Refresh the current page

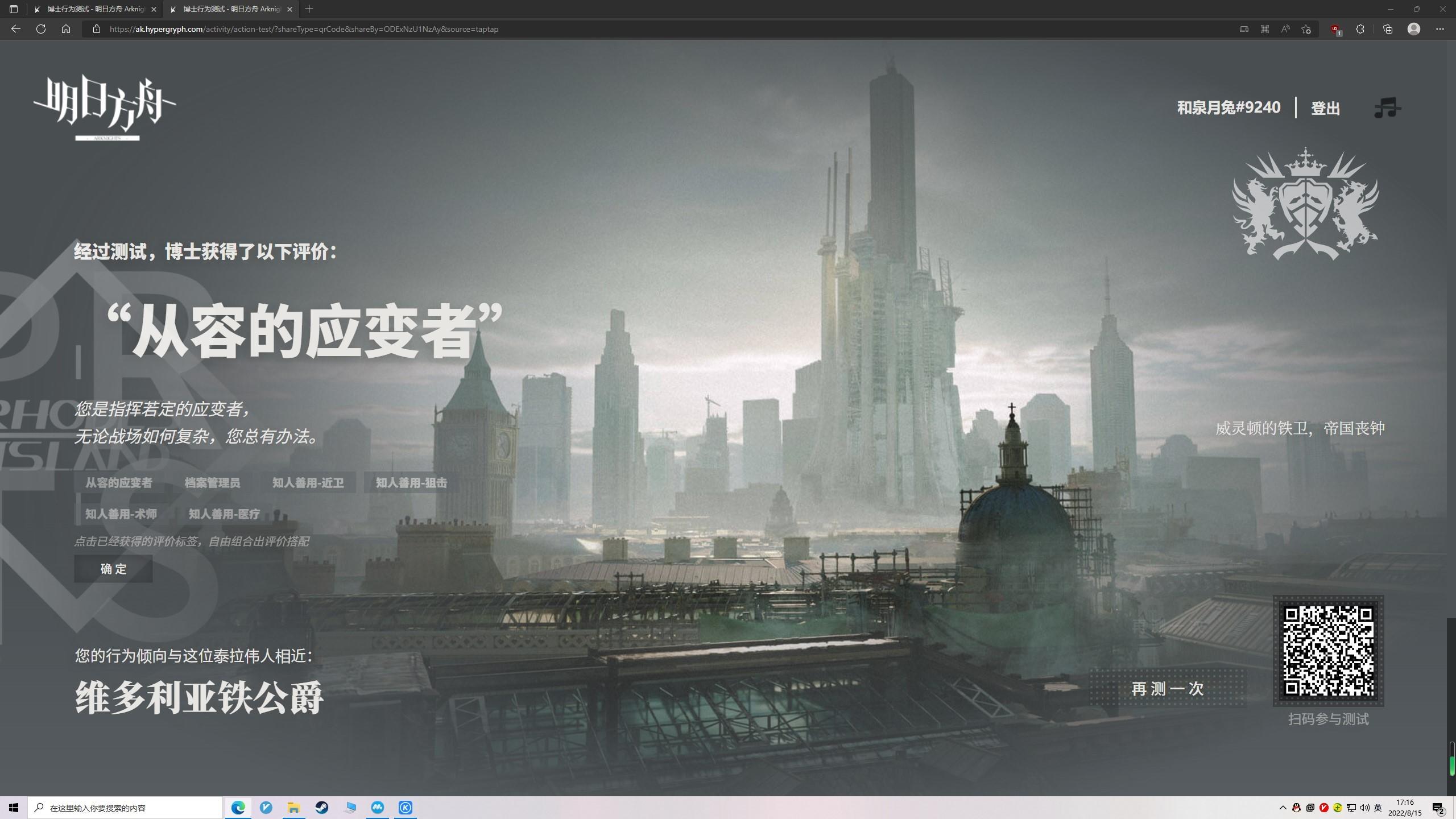(41, 29)
